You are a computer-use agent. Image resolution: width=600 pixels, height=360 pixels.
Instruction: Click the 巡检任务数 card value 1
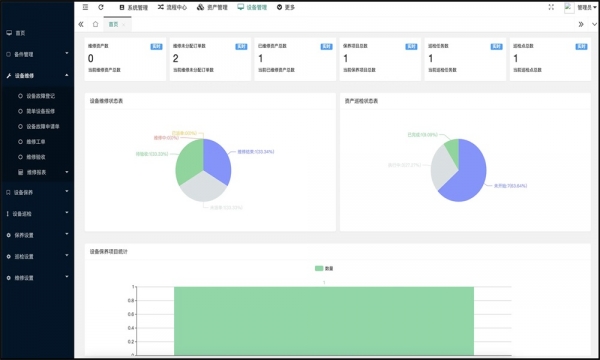pyautogui.click(x=430, y=58)
